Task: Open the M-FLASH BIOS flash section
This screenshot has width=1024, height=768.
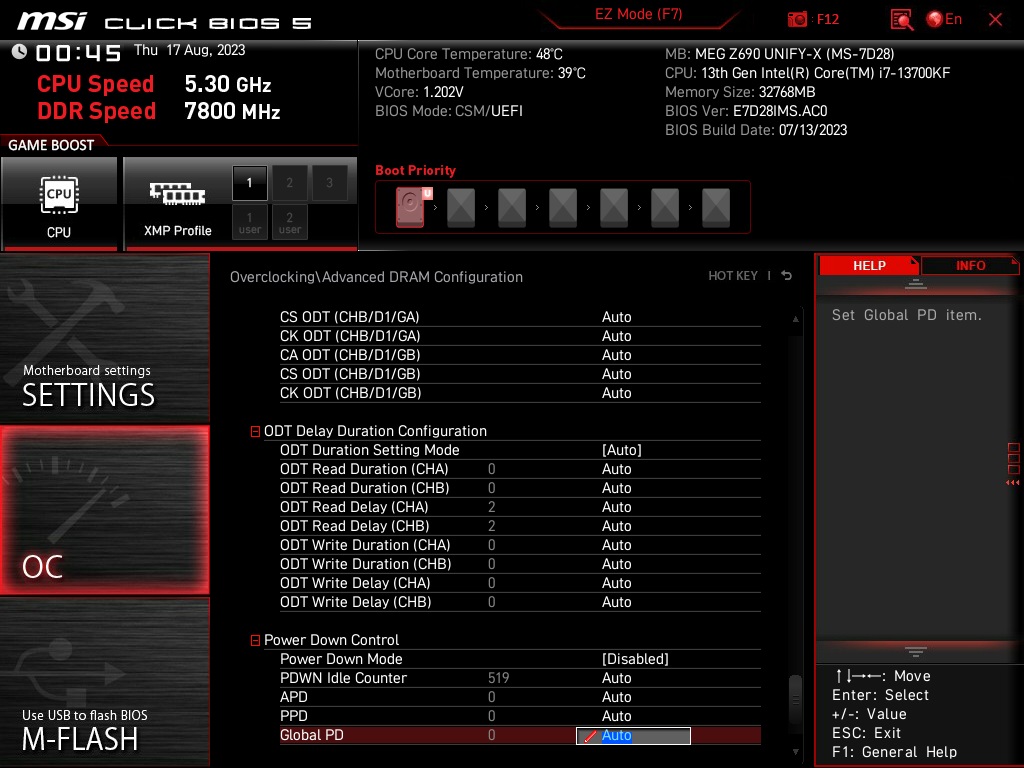Action: pyautogui.click(x=104, y=682)
